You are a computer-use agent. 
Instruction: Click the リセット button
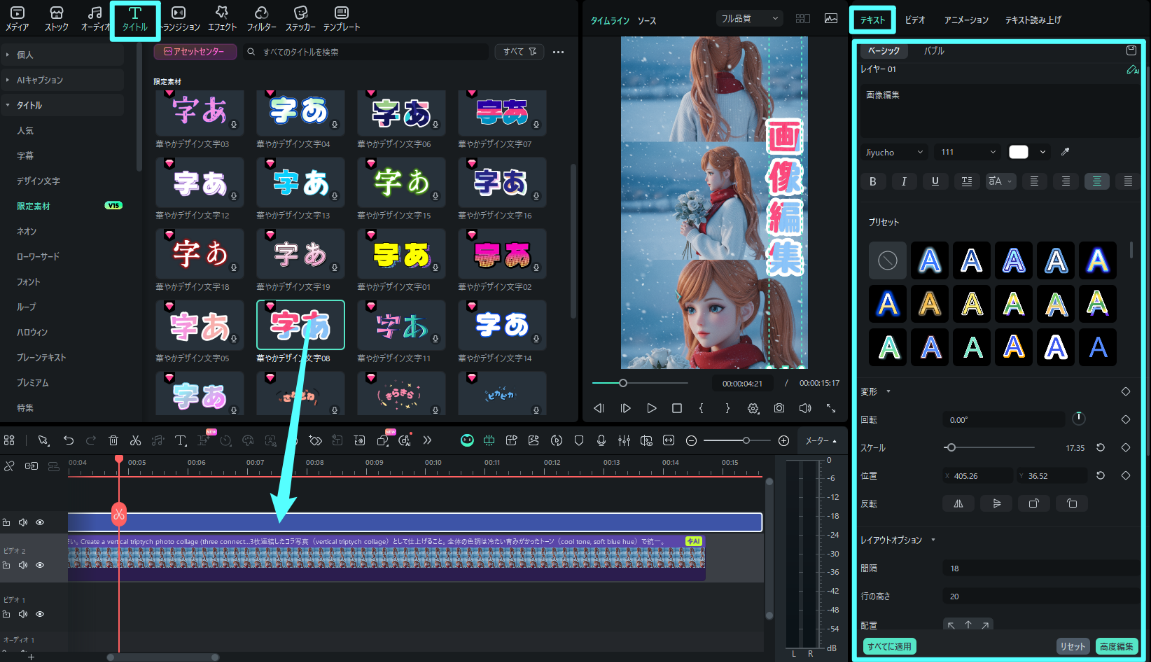[x=1073, y=647]
